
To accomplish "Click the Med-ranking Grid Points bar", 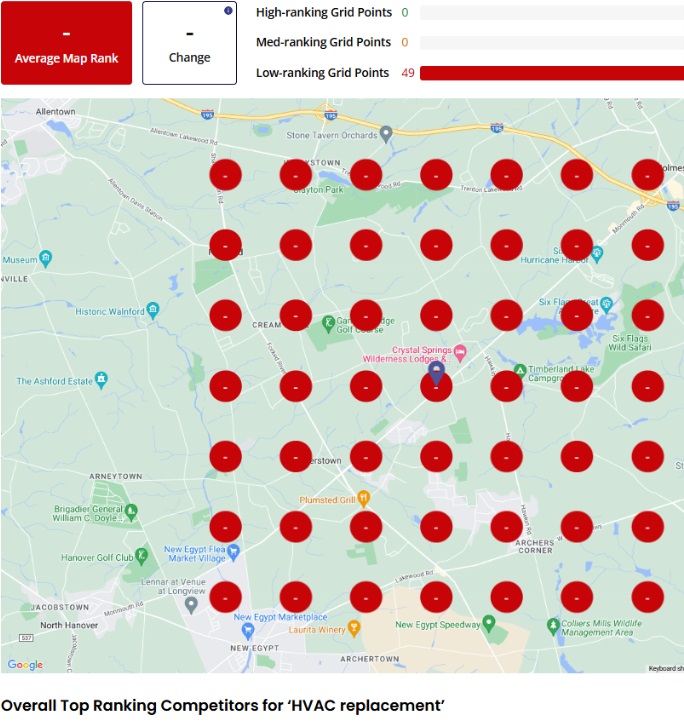I will click(x=552, y=42).
